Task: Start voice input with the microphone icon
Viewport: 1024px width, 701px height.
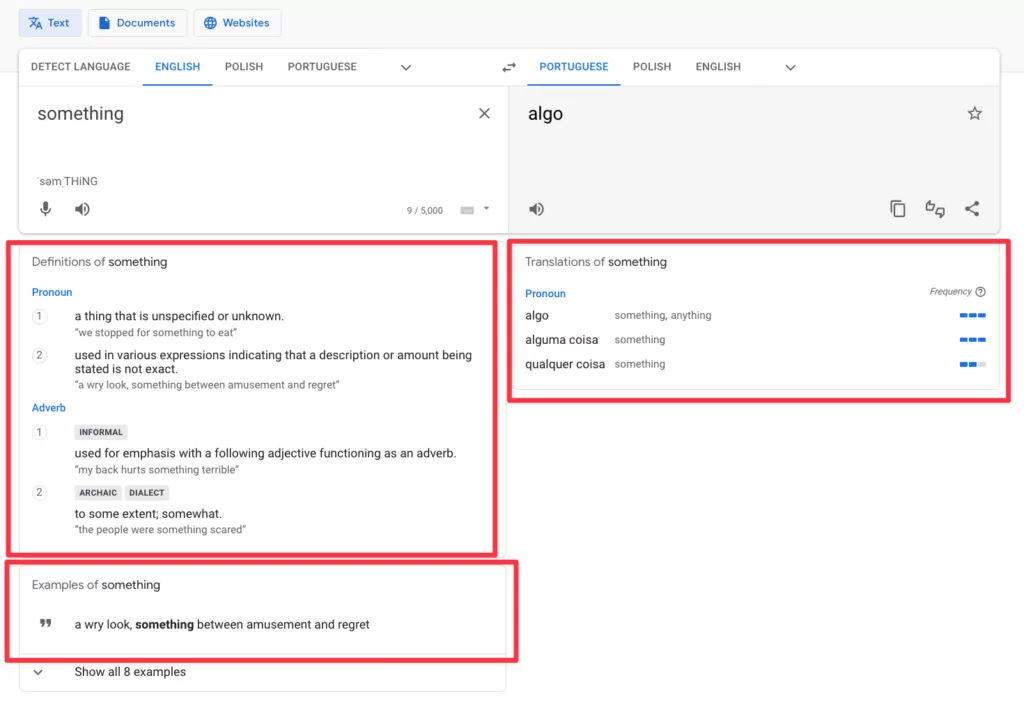Action: (x=45, y=209)
